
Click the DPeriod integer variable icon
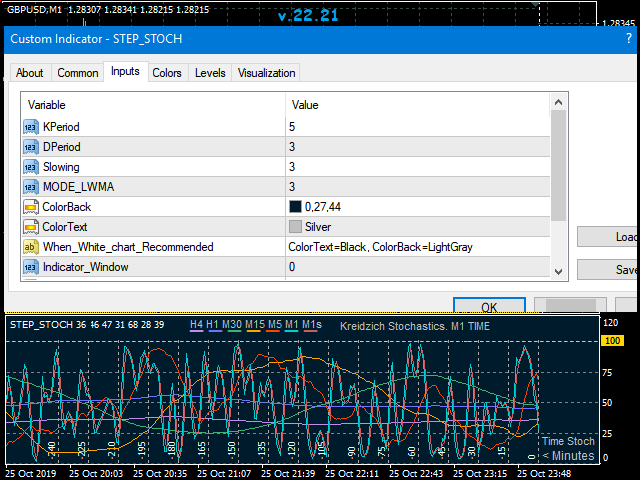(30, 147)
